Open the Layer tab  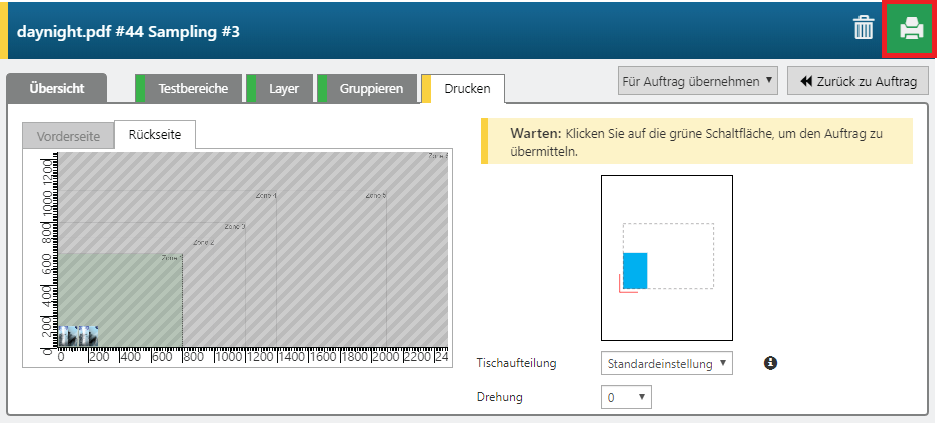point(283,88)
